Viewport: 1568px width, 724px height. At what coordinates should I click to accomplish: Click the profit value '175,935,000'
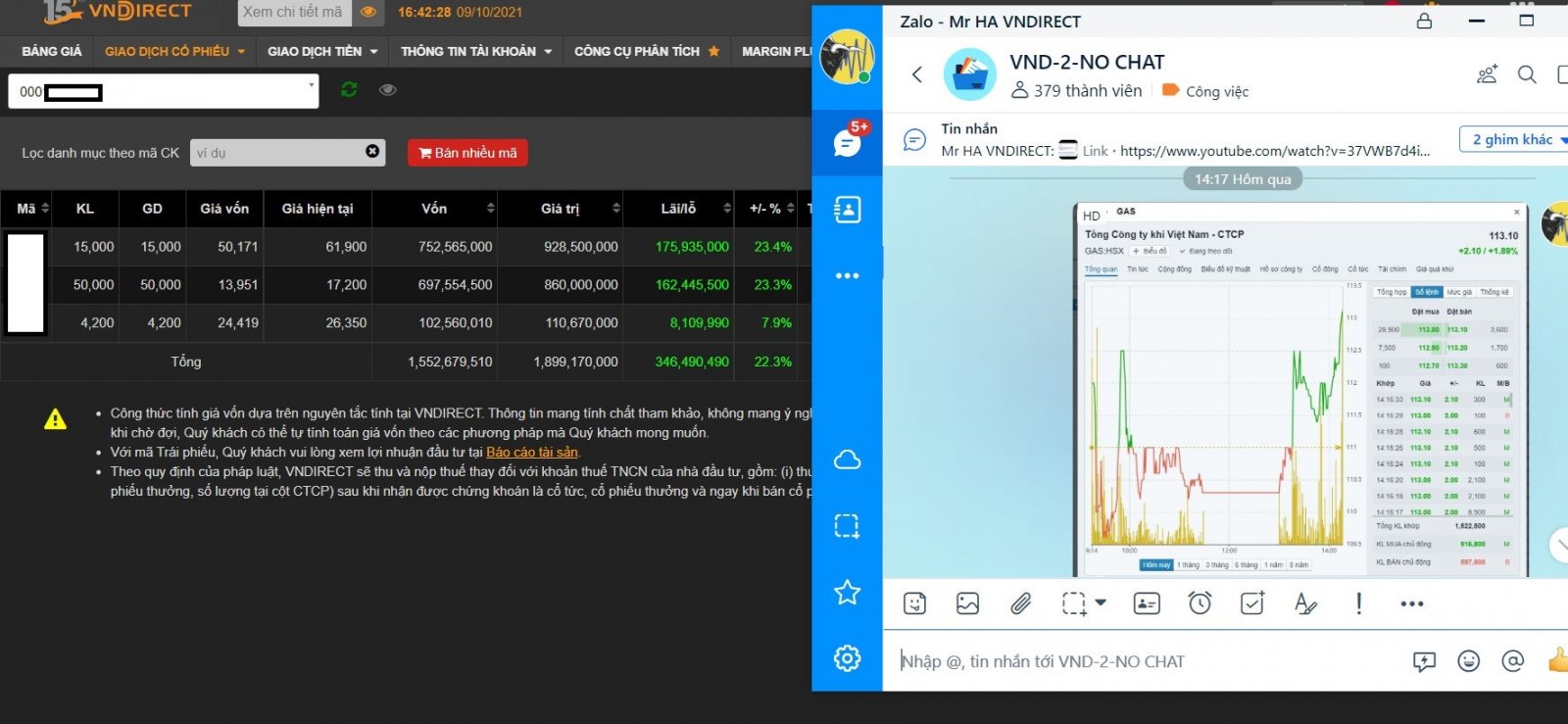point(692,247)
